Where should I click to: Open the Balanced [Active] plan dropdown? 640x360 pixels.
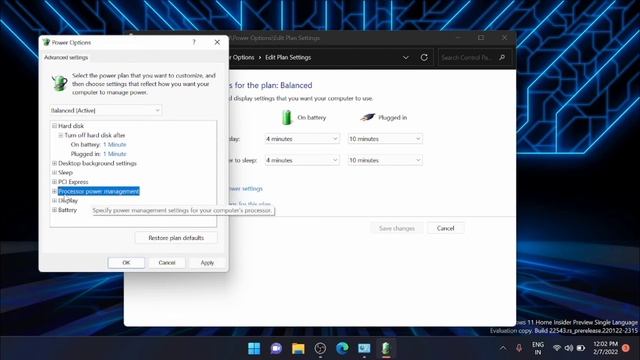coord(106,110)
